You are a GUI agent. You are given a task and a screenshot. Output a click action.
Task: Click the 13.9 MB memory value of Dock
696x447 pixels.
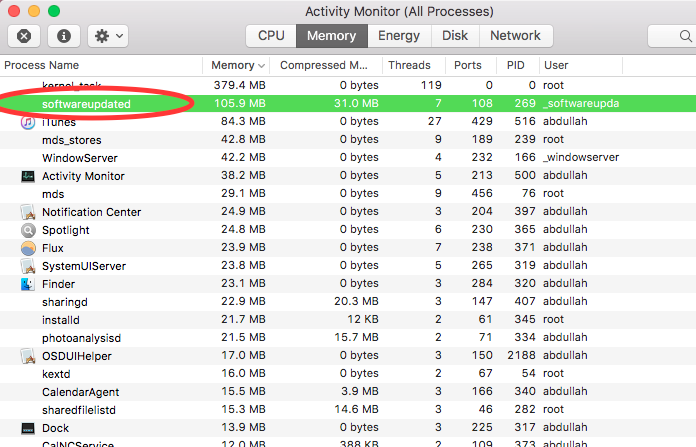(243, 427)
